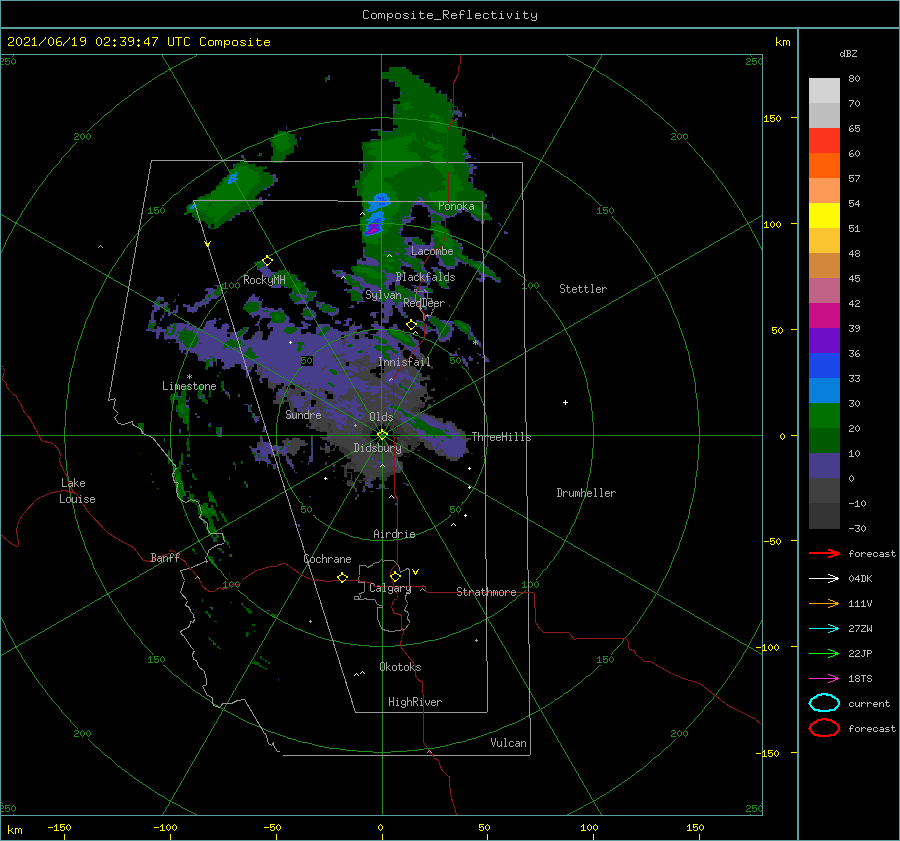Select the green 30 dBZ color swatch
The height and width of the screenshot is (841, 900).
click(824, 415)
